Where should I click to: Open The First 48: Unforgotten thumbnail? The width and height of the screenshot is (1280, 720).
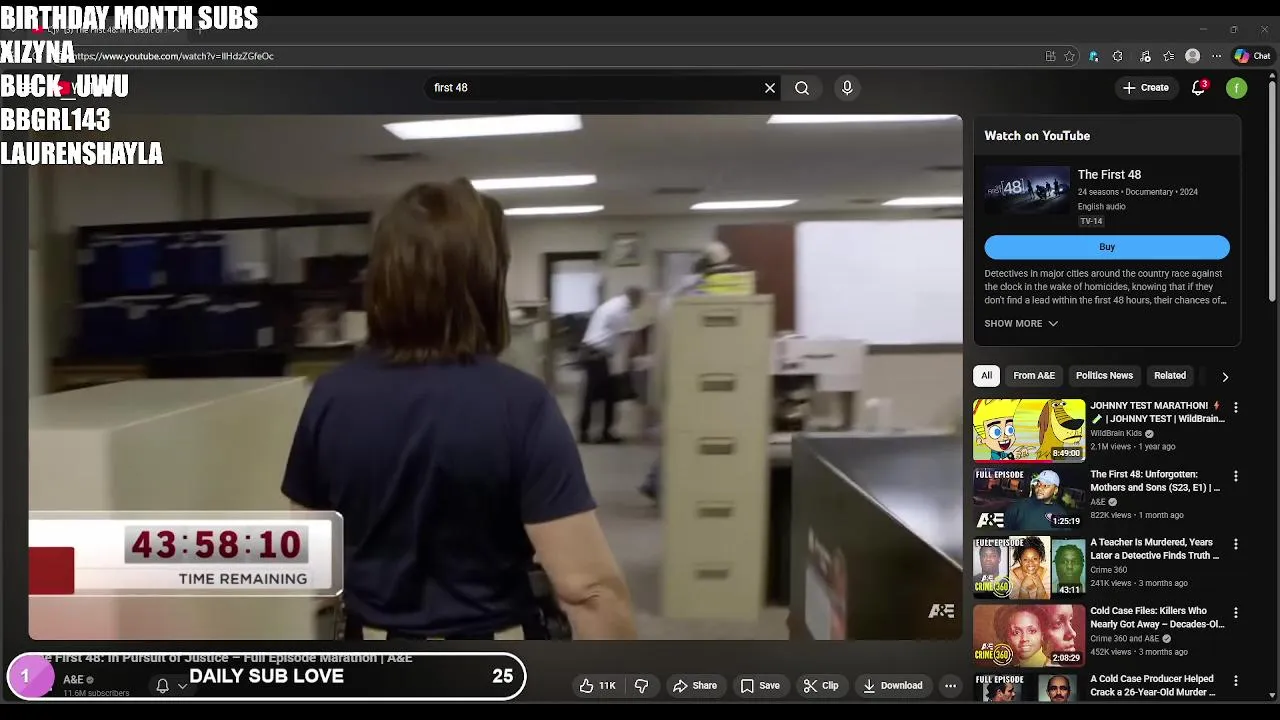click(1029, 498)
